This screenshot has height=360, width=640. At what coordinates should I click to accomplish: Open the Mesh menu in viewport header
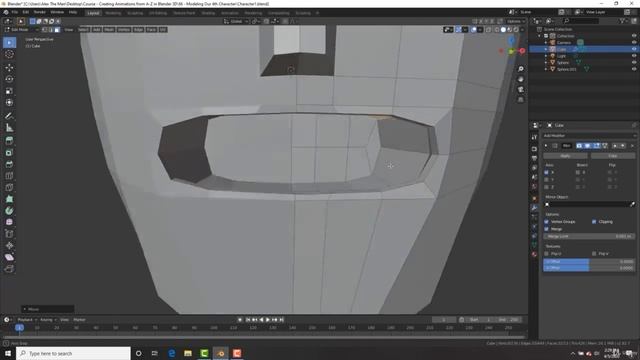(x=109, y=30)
